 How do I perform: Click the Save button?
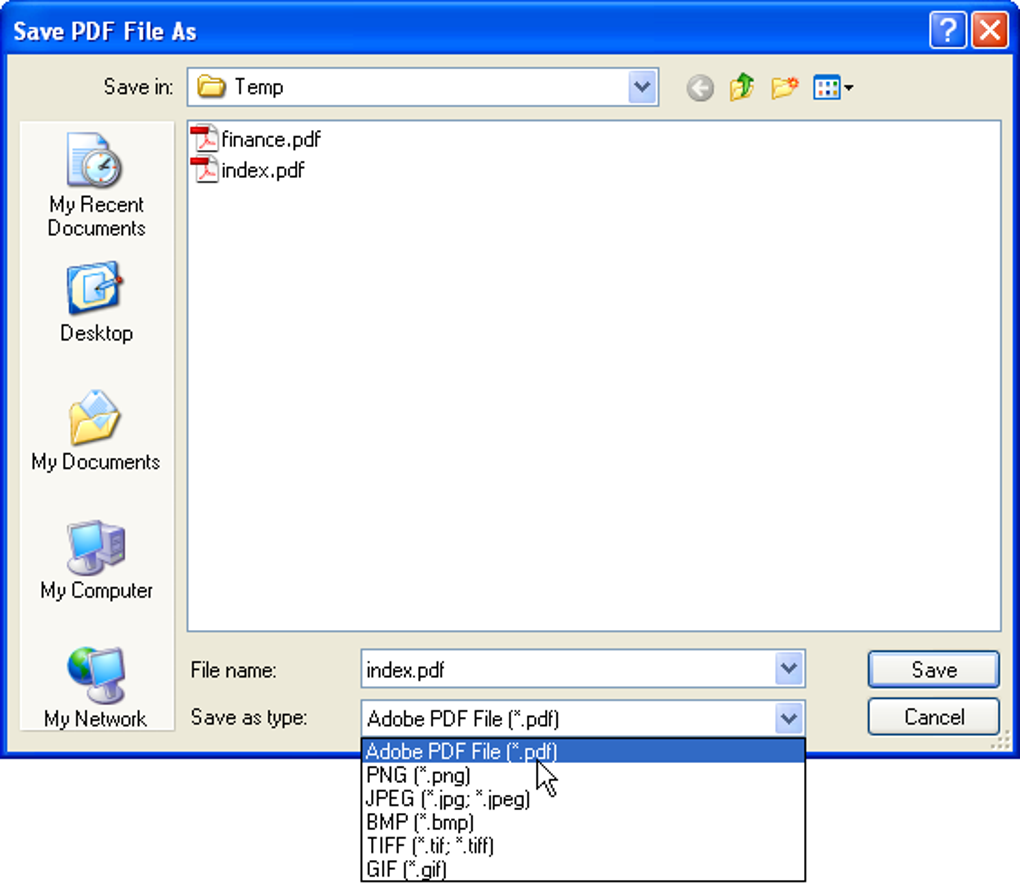pyautogui.click(x=933, y=669)
